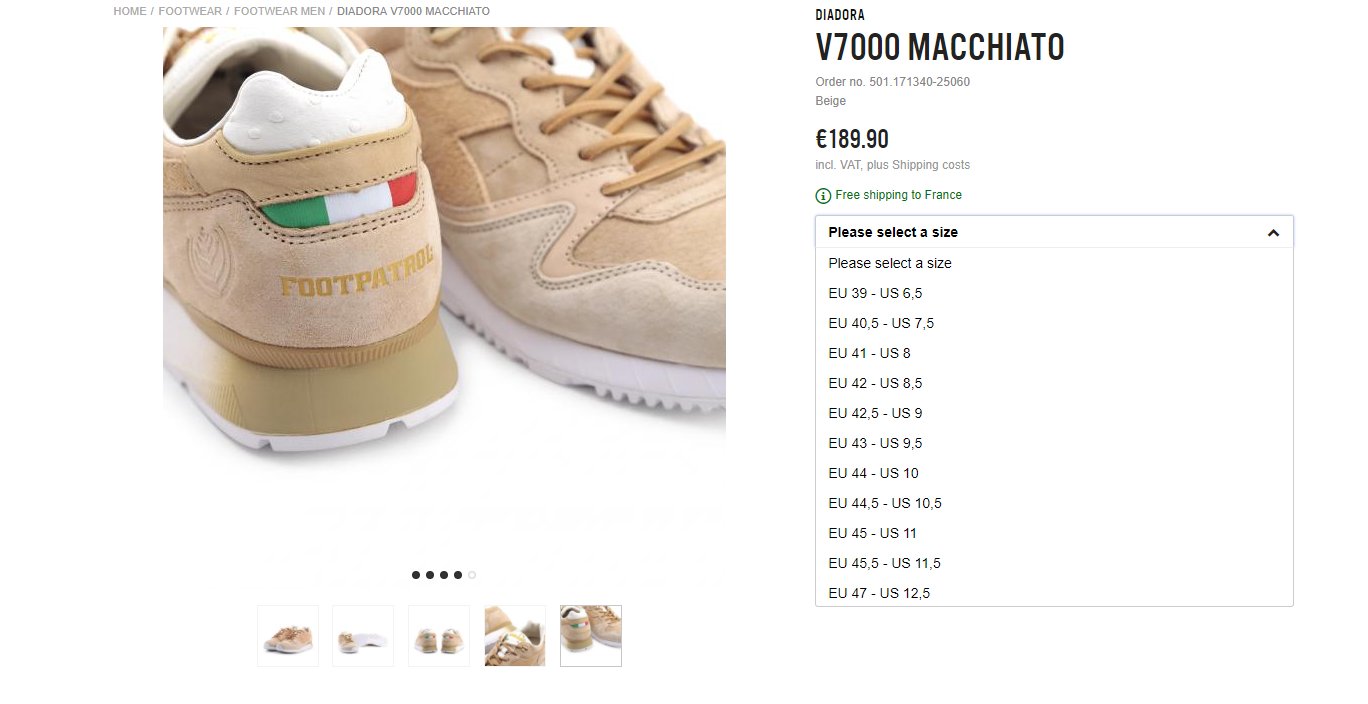Screen dimensions: 1368x704
Task: View the second thumbnail showing the shoe sole
Action: click(363, 636)
